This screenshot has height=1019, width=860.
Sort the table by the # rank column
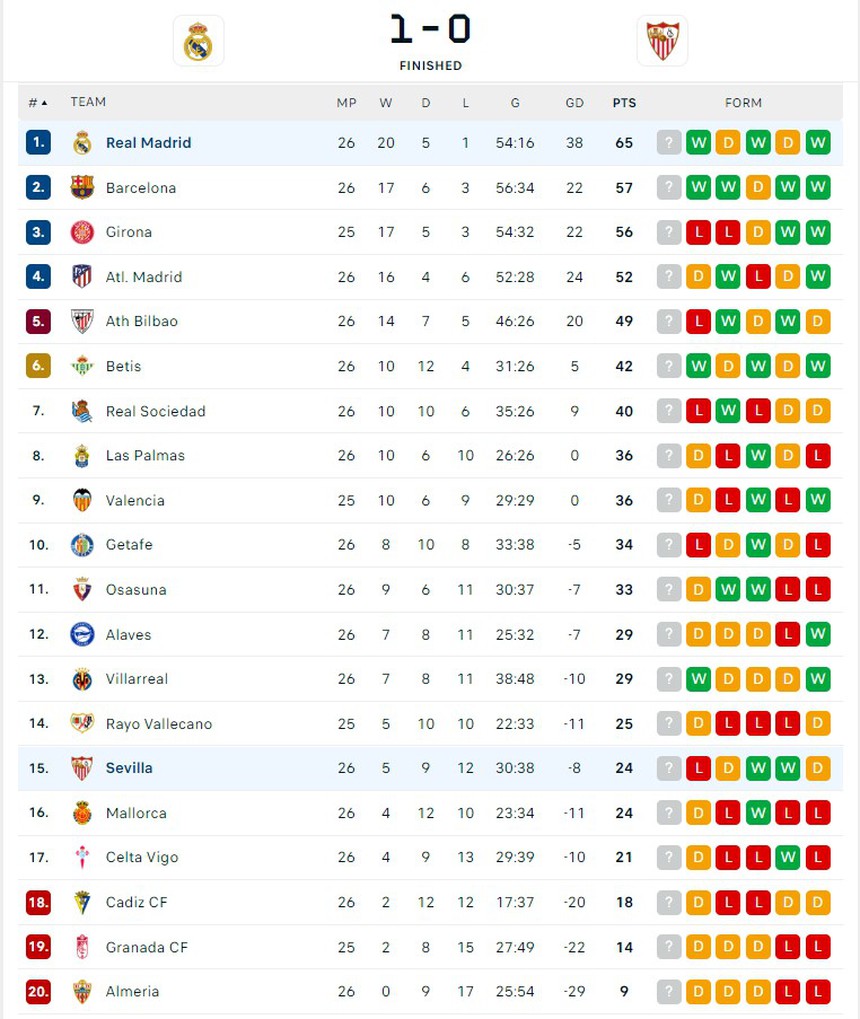38,103
